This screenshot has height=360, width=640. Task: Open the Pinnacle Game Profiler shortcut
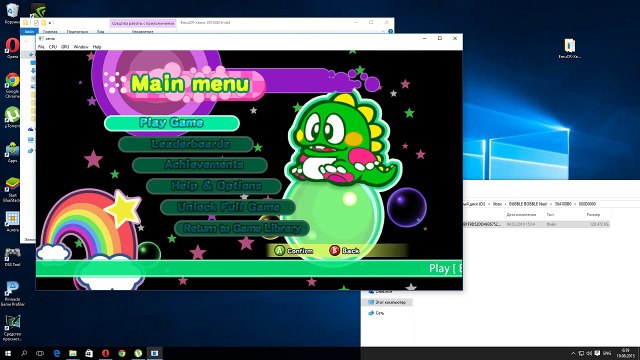pos(12,293)
